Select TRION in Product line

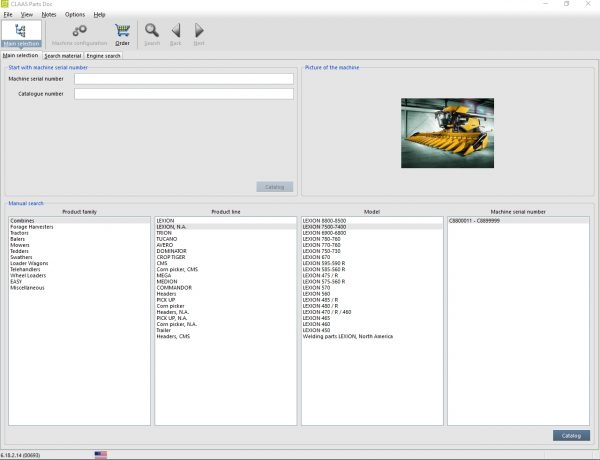226,233
